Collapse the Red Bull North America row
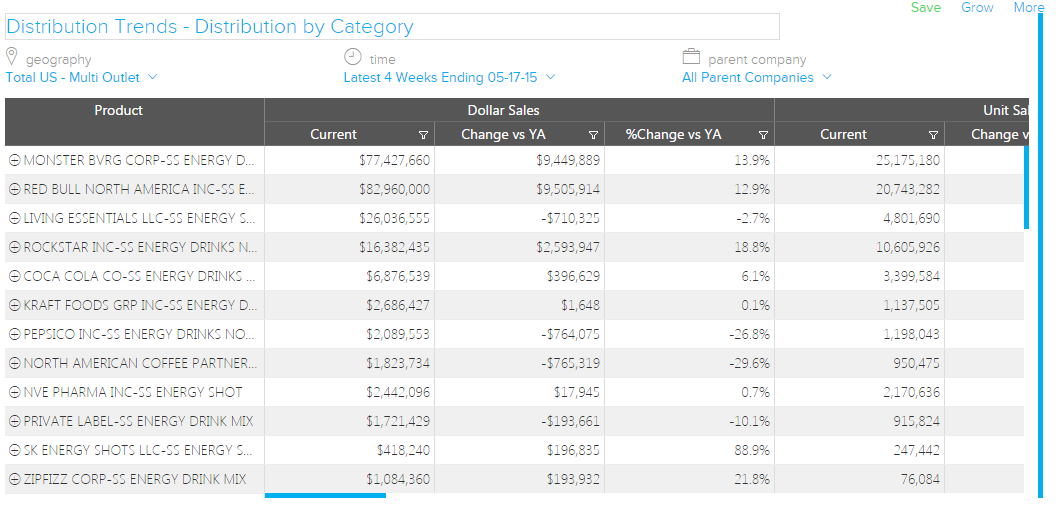This screenshot has height=522, width=1059. [x=14, y=189]
